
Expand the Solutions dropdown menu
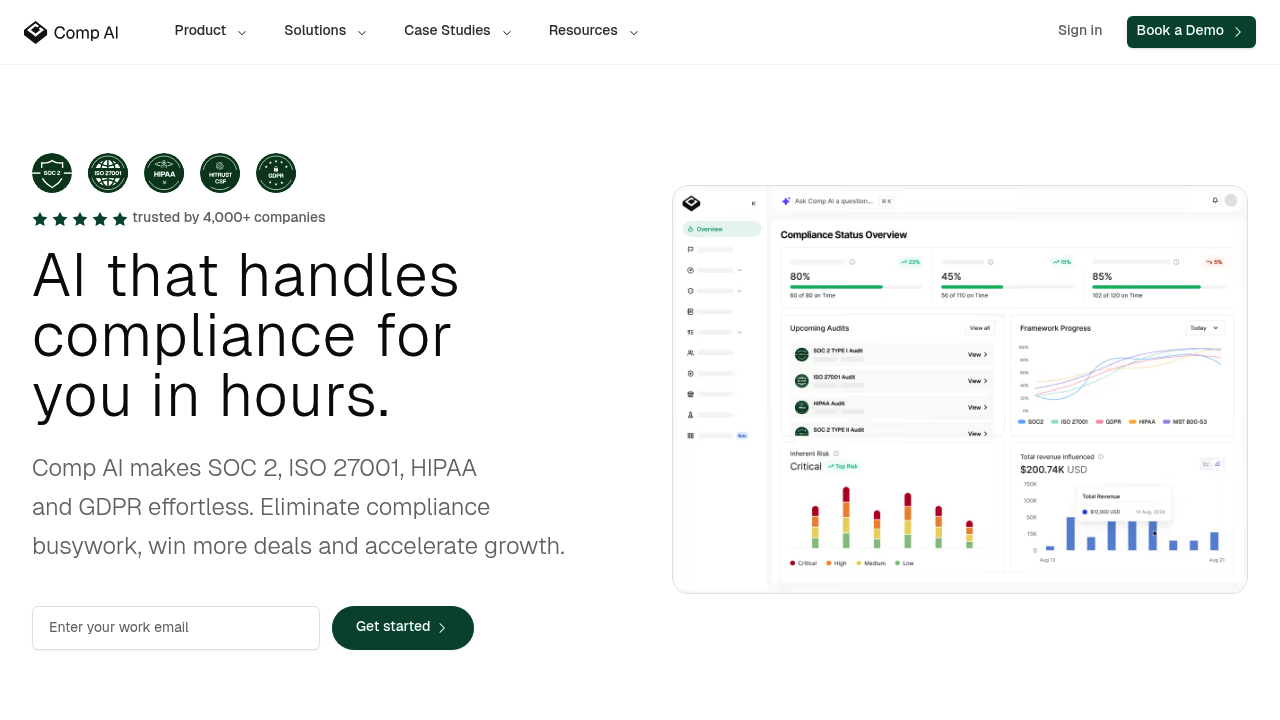click(x=325, y=31)
